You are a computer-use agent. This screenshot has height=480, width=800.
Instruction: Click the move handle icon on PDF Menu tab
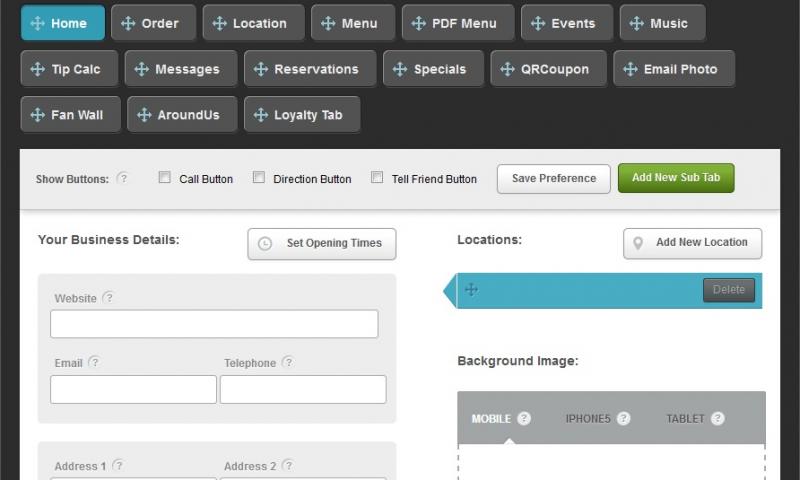coord(418,23)
